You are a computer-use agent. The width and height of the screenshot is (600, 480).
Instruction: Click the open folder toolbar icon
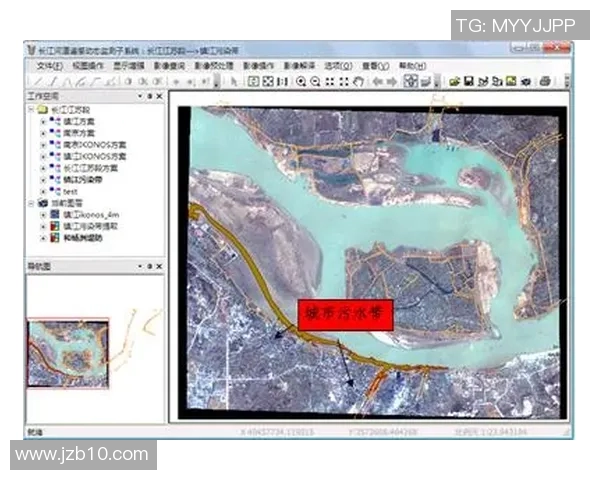pos(455,81)
